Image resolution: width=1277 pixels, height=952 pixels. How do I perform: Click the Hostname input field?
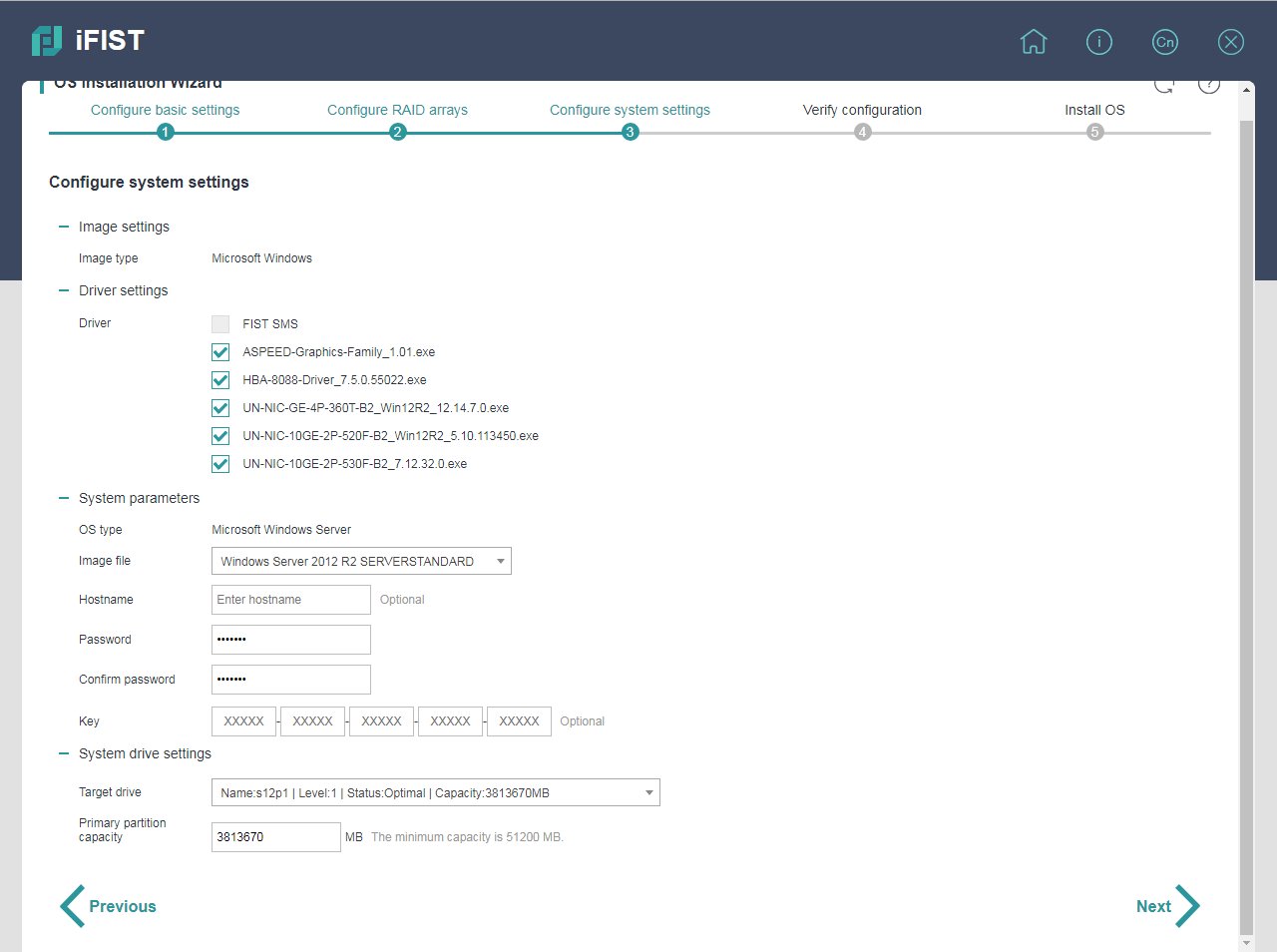click(291, 600)
